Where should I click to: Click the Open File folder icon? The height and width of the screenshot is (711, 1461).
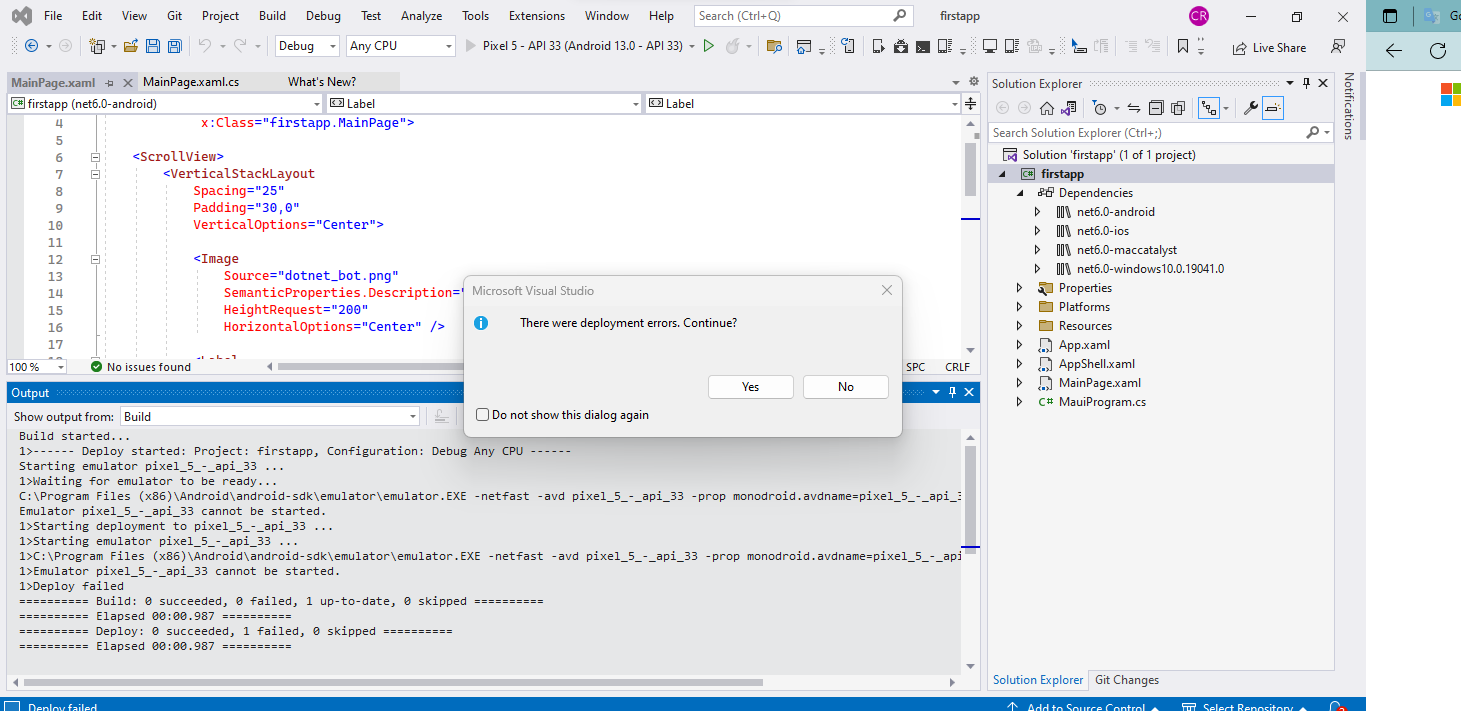point(132,46)
